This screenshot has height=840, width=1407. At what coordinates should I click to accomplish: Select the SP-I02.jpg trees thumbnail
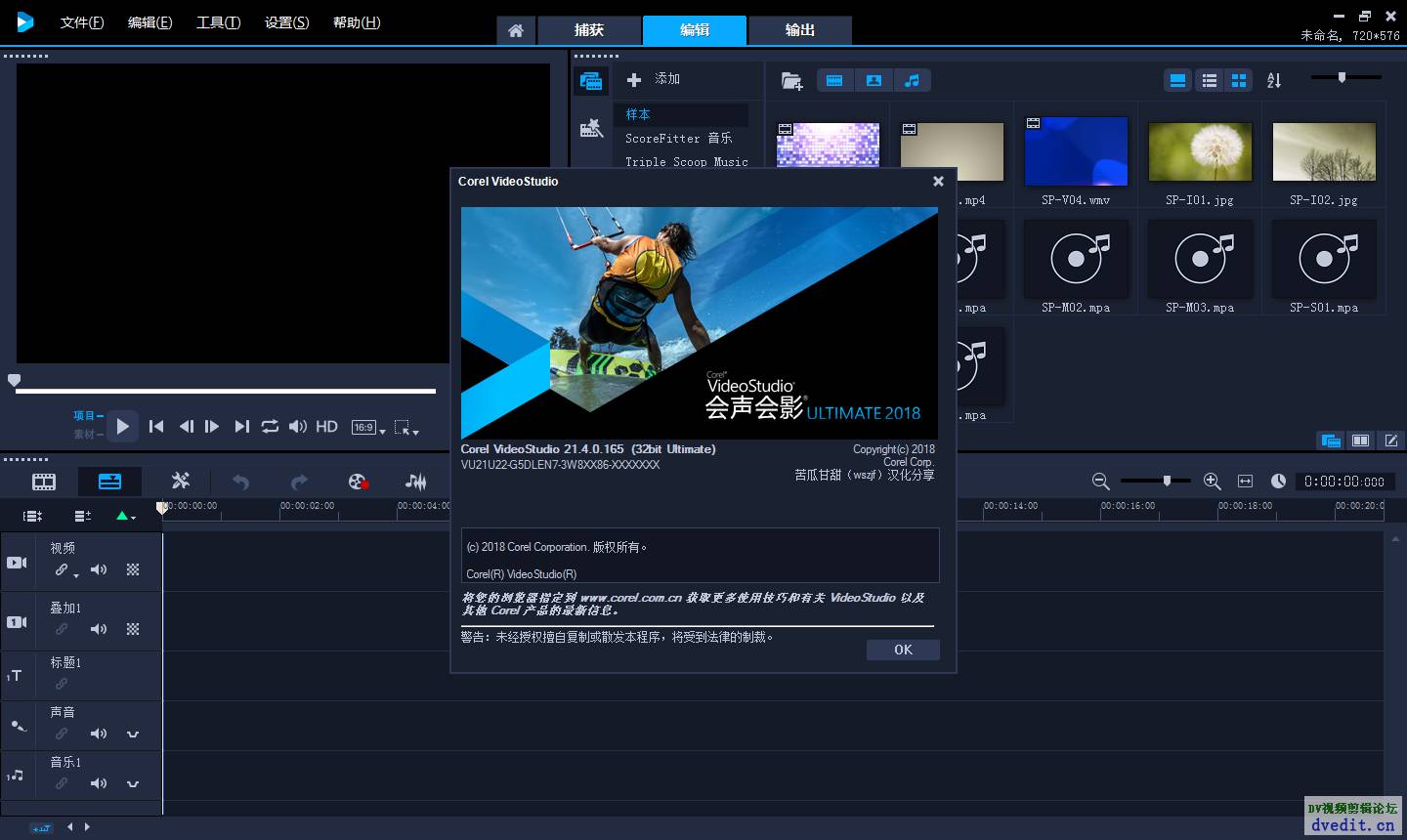point(1324,152)
